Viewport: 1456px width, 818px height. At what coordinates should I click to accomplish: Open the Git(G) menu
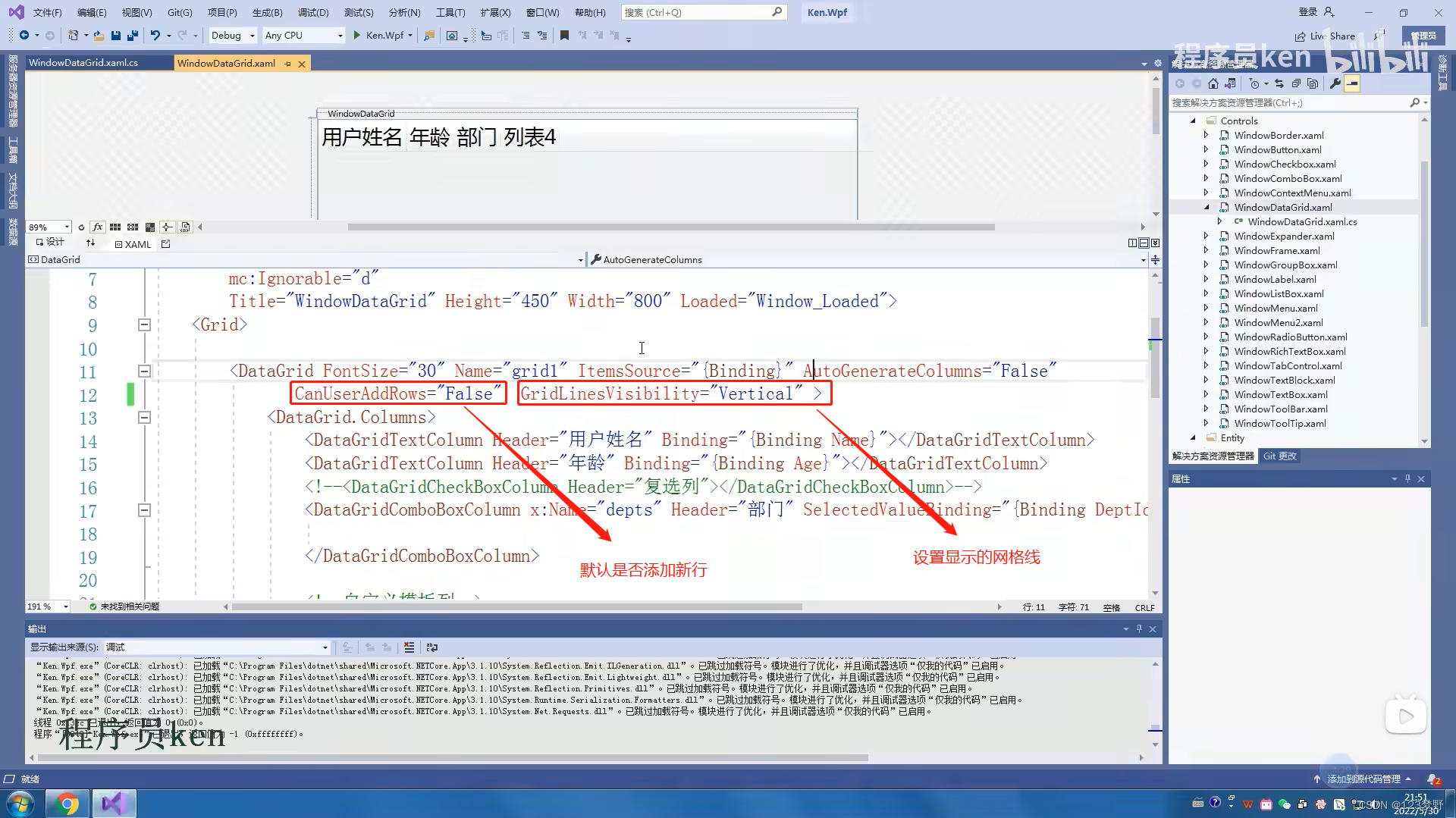pos(180,12)
